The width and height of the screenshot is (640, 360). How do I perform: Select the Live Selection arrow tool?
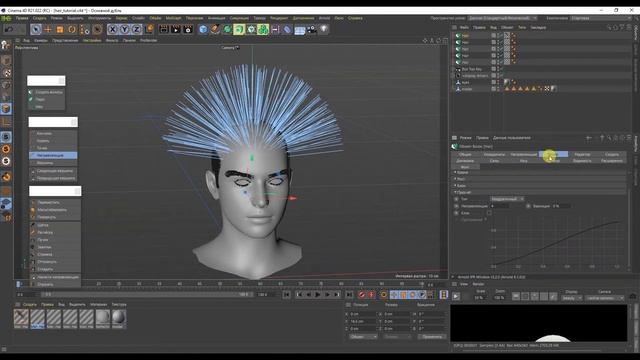[x=36, y=29]
